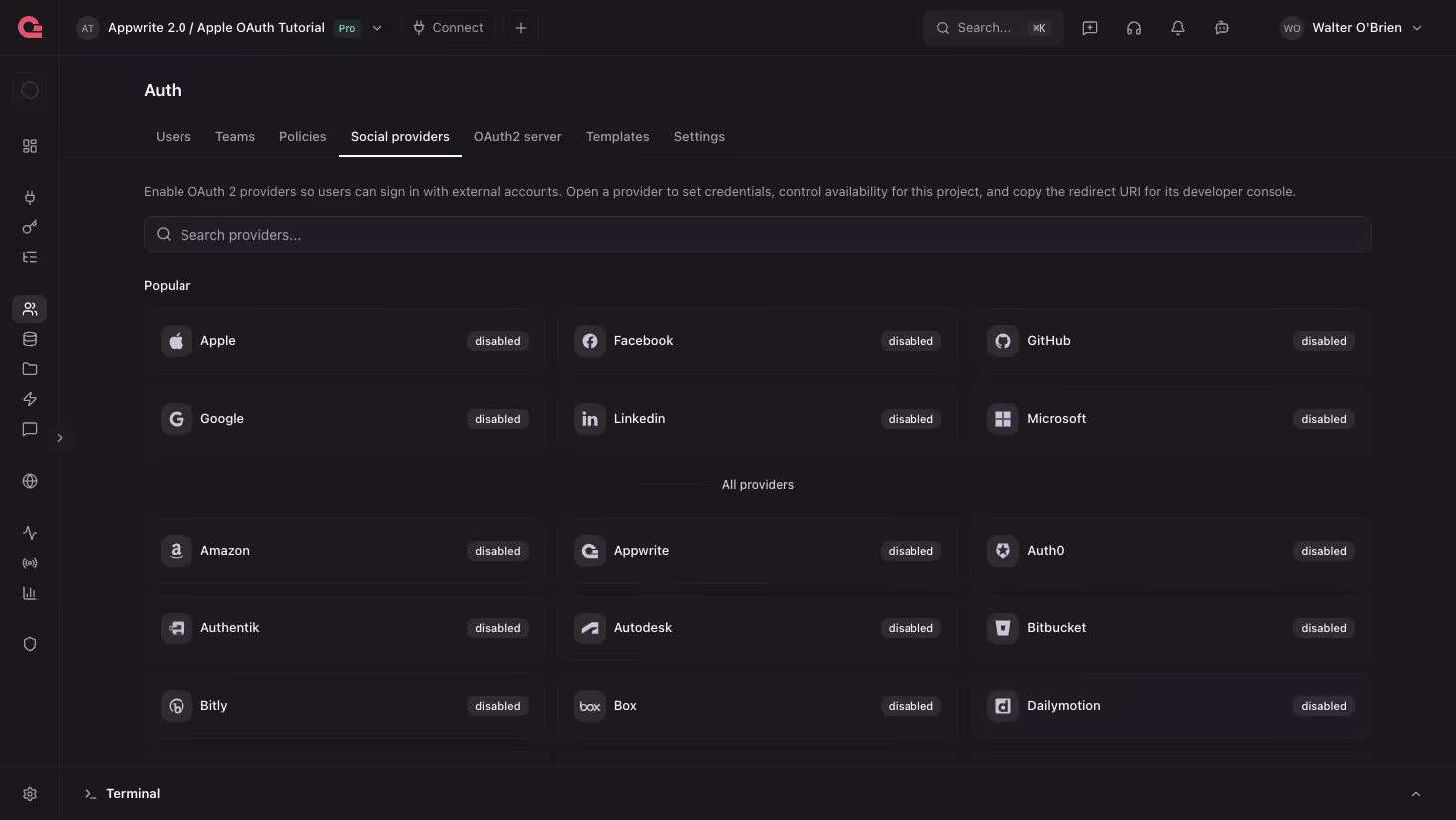Go to the OAuth2 server tab
This screenshot has height=820, width=1456.
pyautogui.click(x=518, y=137)
